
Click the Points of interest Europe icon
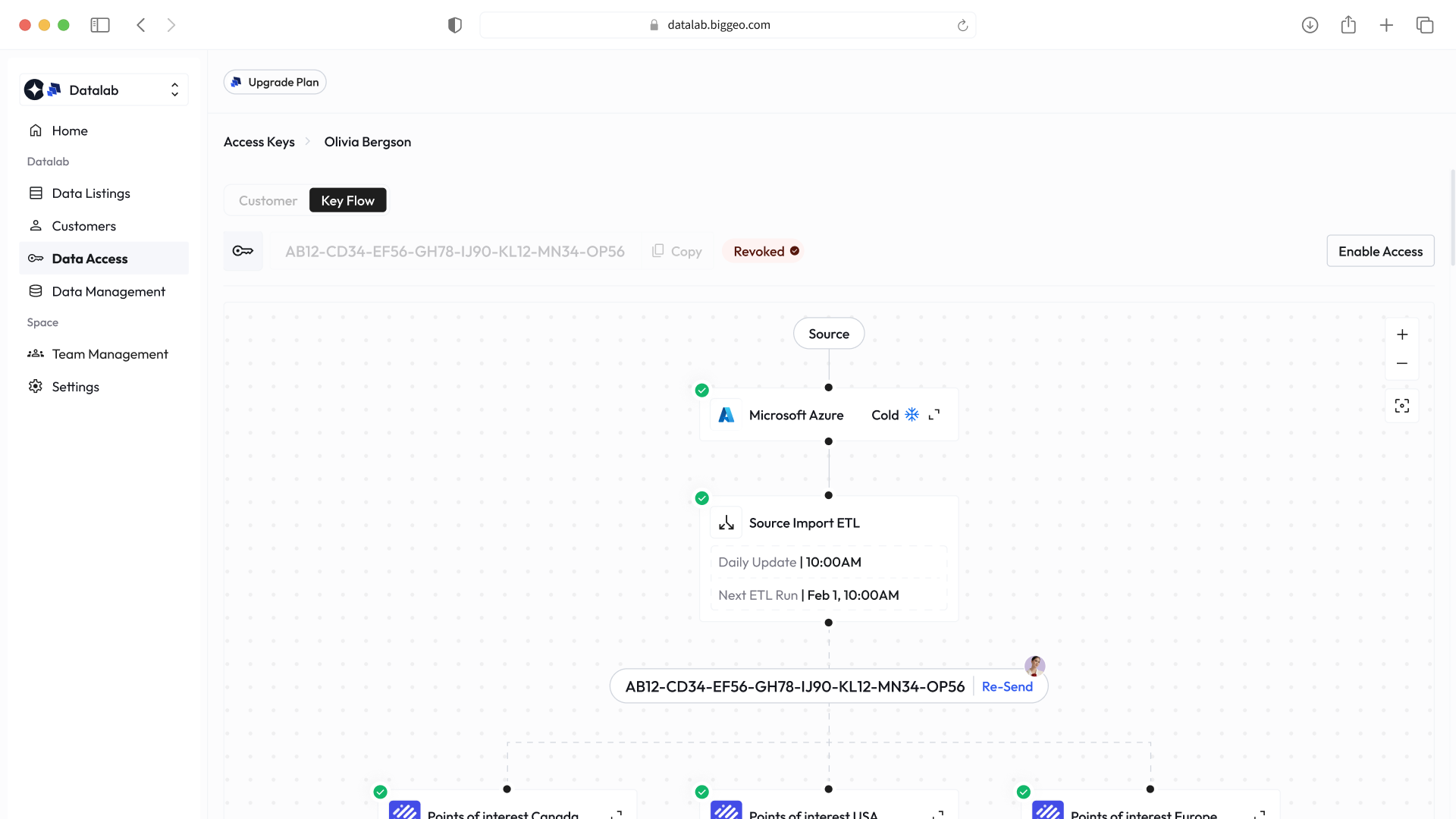click(1048, 811)
